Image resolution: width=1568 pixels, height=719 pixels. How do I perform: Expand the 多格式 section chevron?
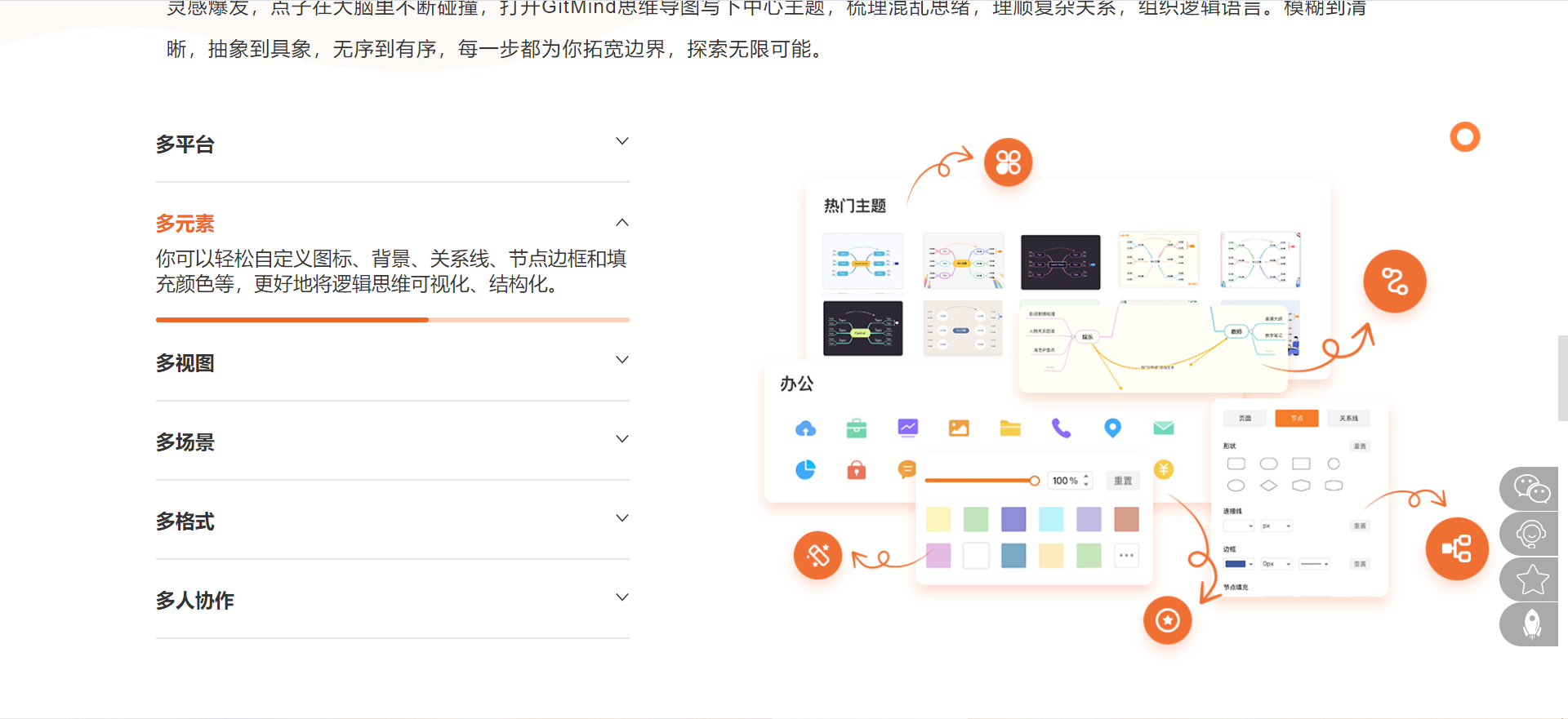pos(622,518)
